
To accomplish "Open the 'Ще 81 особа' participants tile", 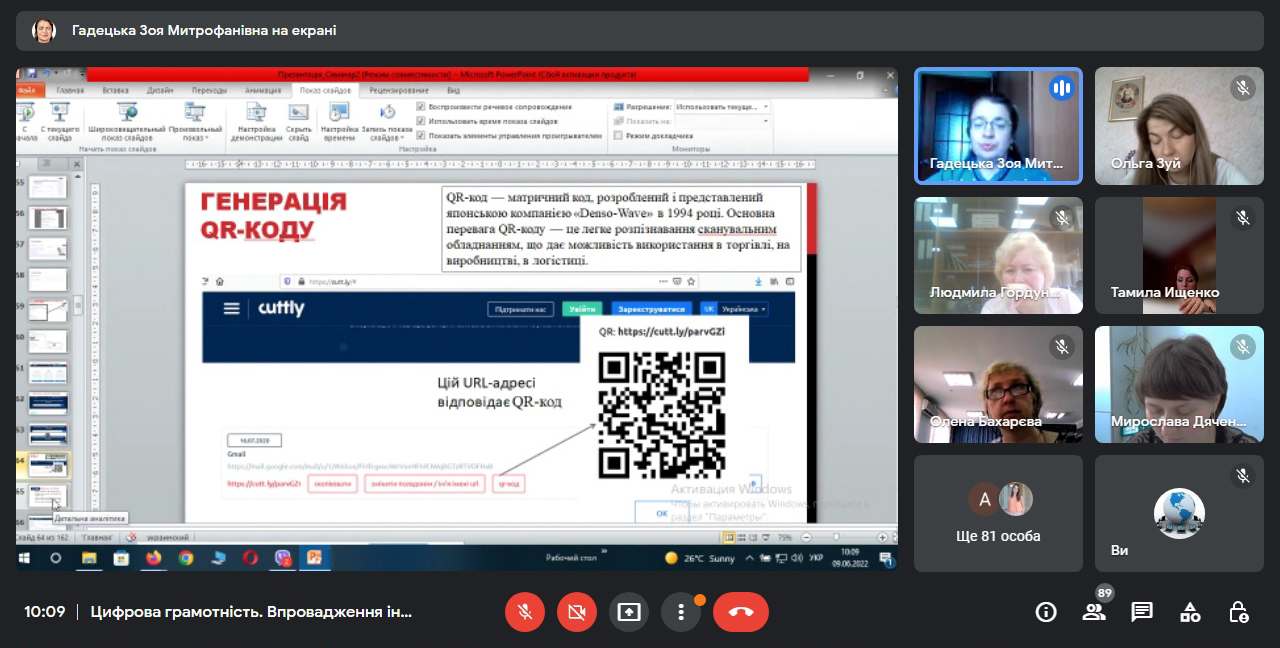I will [x=998, y=513].
